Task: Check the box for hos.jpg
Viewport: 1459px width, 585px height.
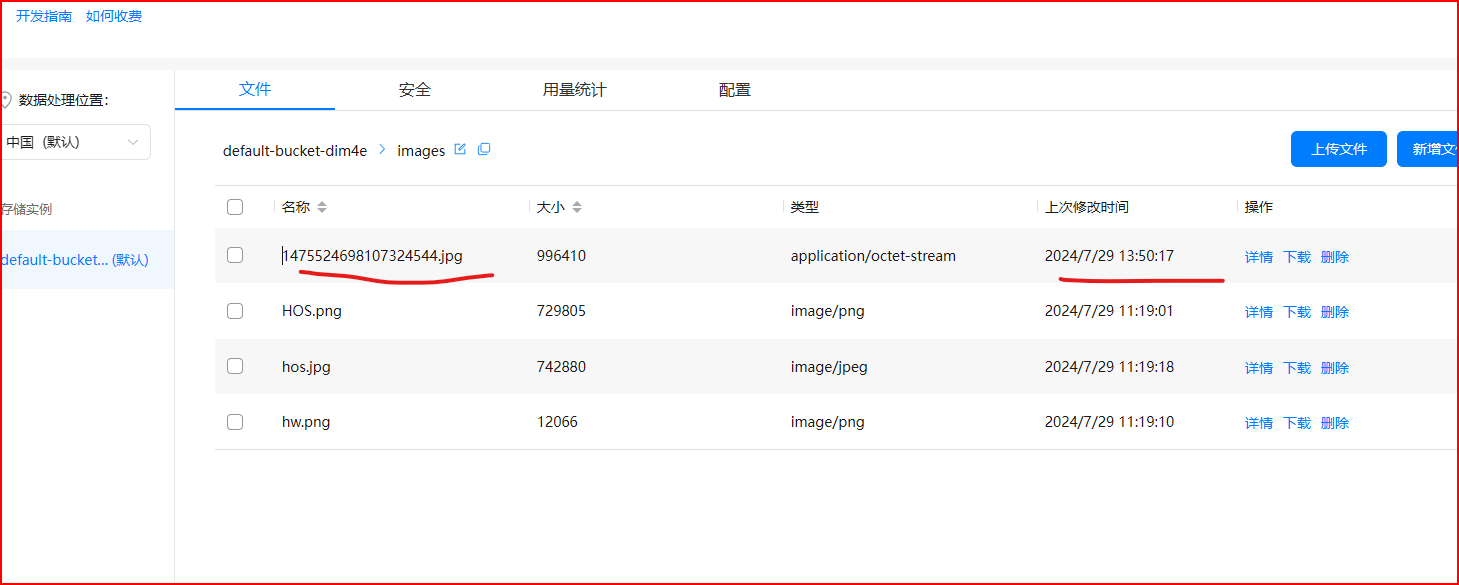Action: click(235, 366)
